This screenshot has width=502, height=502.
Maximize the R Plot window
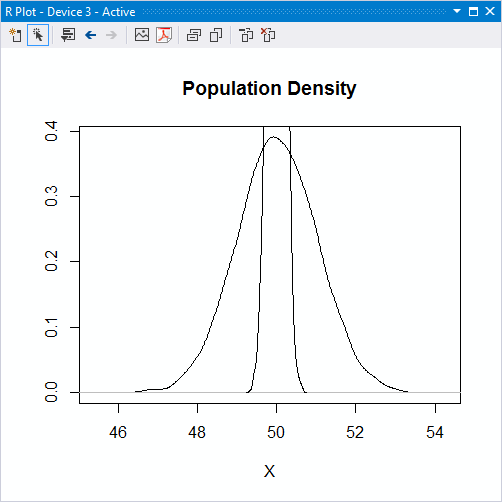coord(473,11)
